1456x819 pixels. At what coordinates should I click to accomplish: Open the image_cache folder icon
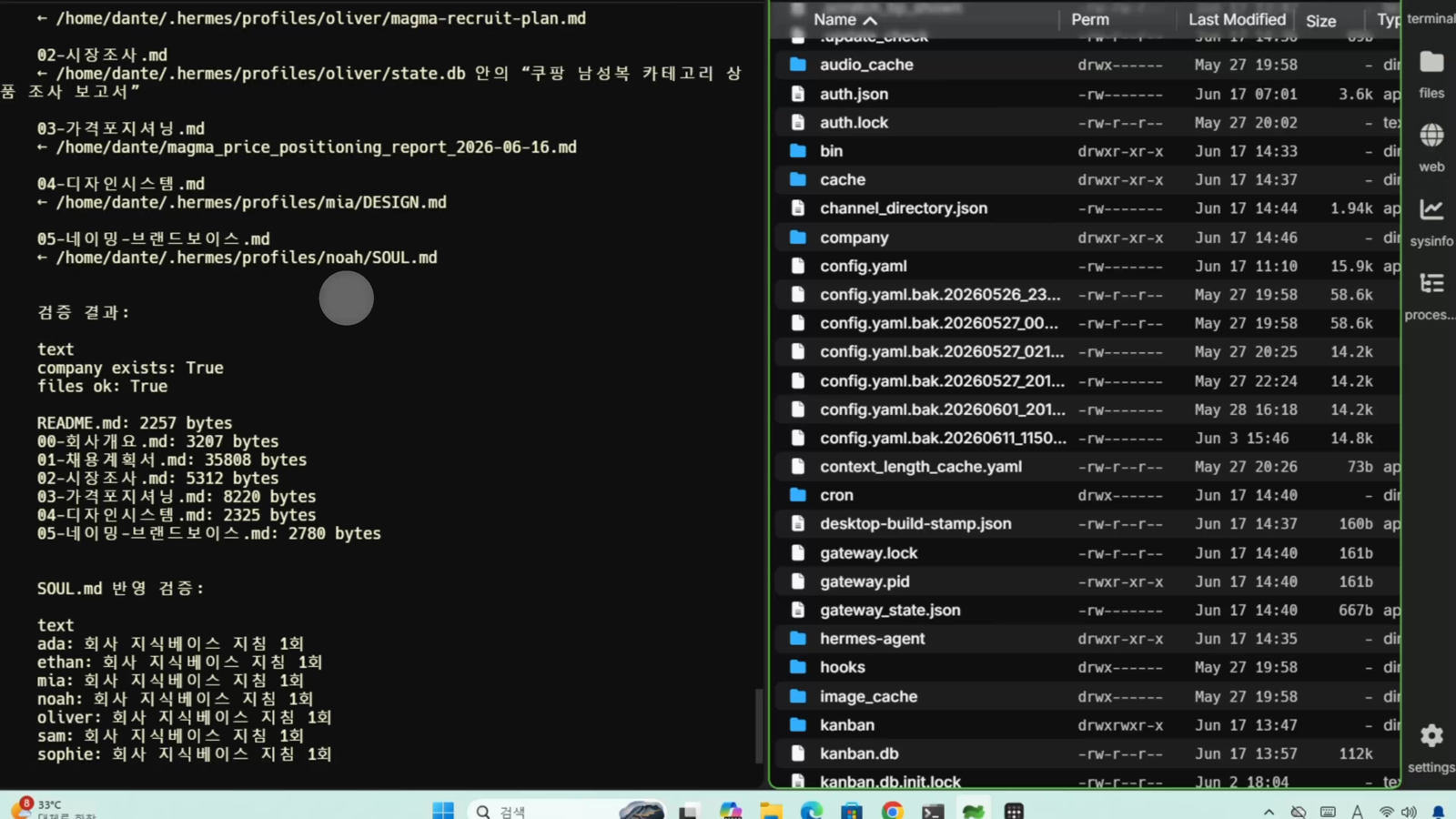798,696
